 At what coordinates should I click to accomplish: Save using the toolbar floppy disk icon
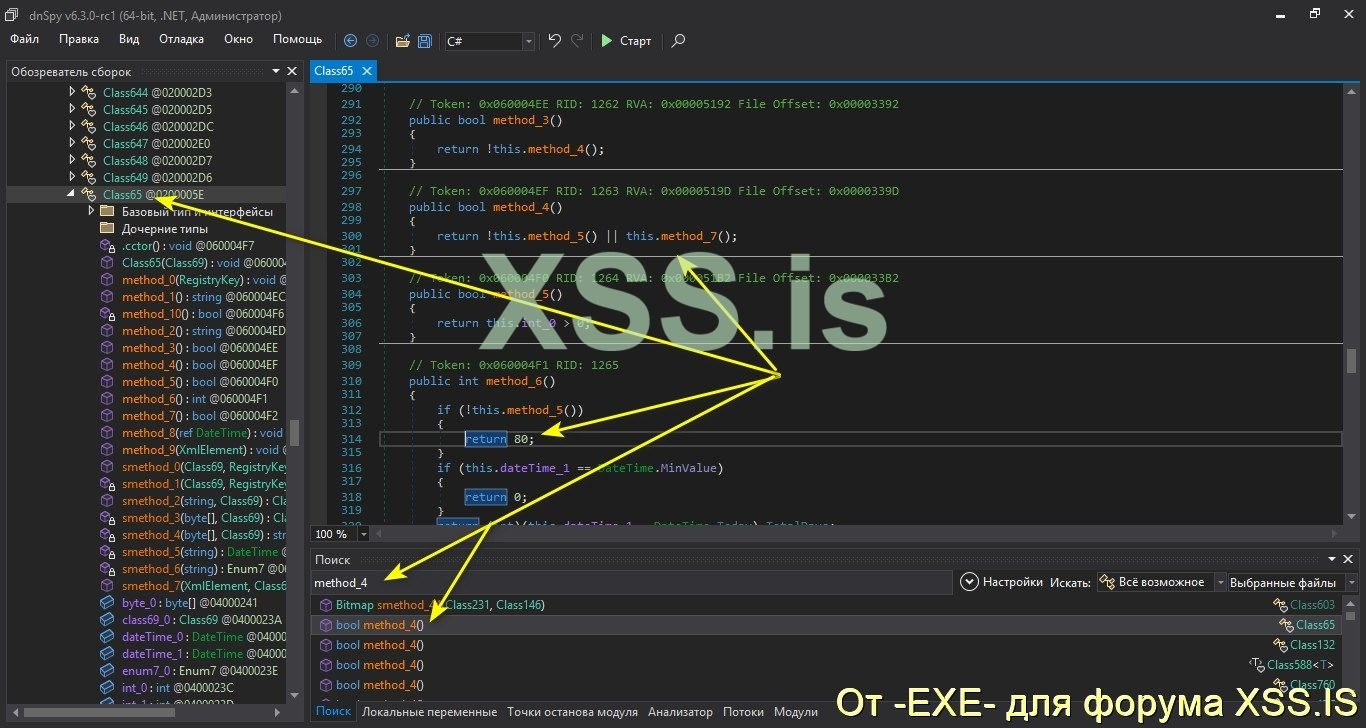pyautogui.click(x=424, y=41)
